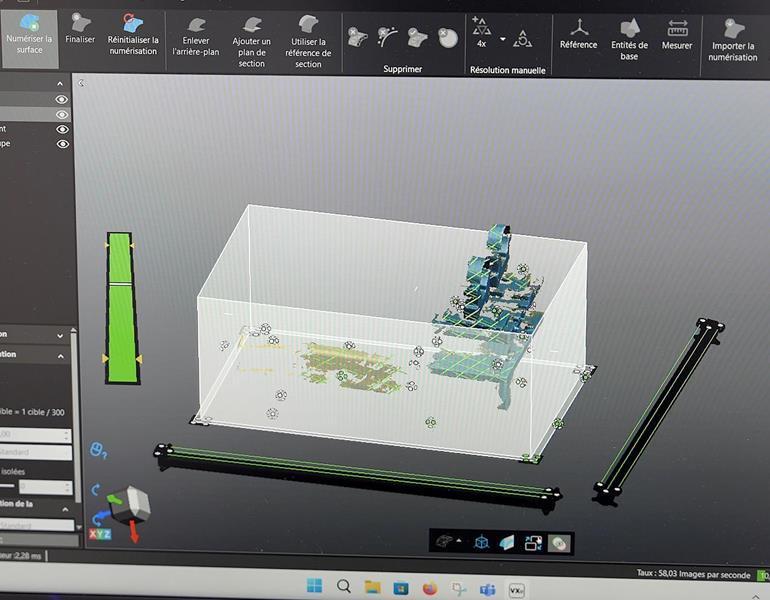Select the Mesurer tool

(x=677, y=34)
